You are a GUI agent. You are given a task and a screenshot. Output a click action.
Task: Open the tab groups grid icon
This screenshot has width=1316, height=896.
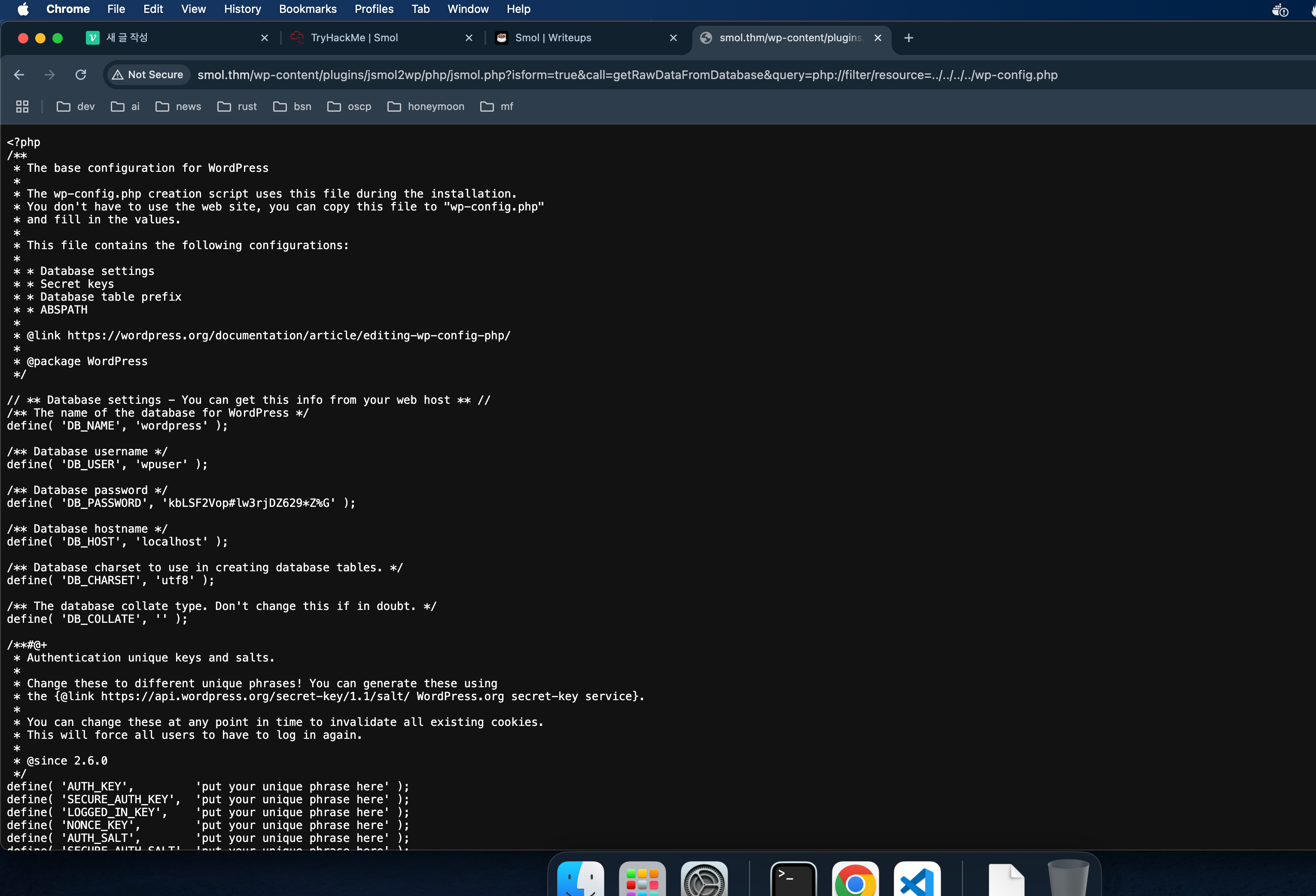pyautogui.click(x=22, y=107)
